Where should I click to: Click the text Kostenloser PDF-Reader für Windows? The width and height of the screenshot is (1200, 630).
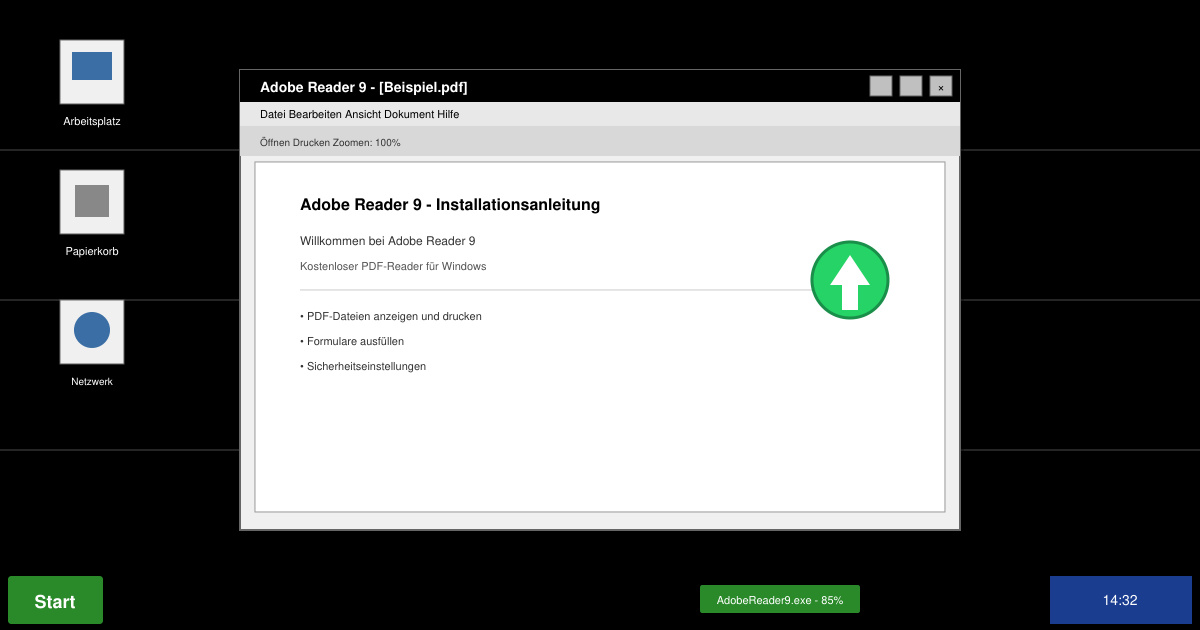[393, 266]
